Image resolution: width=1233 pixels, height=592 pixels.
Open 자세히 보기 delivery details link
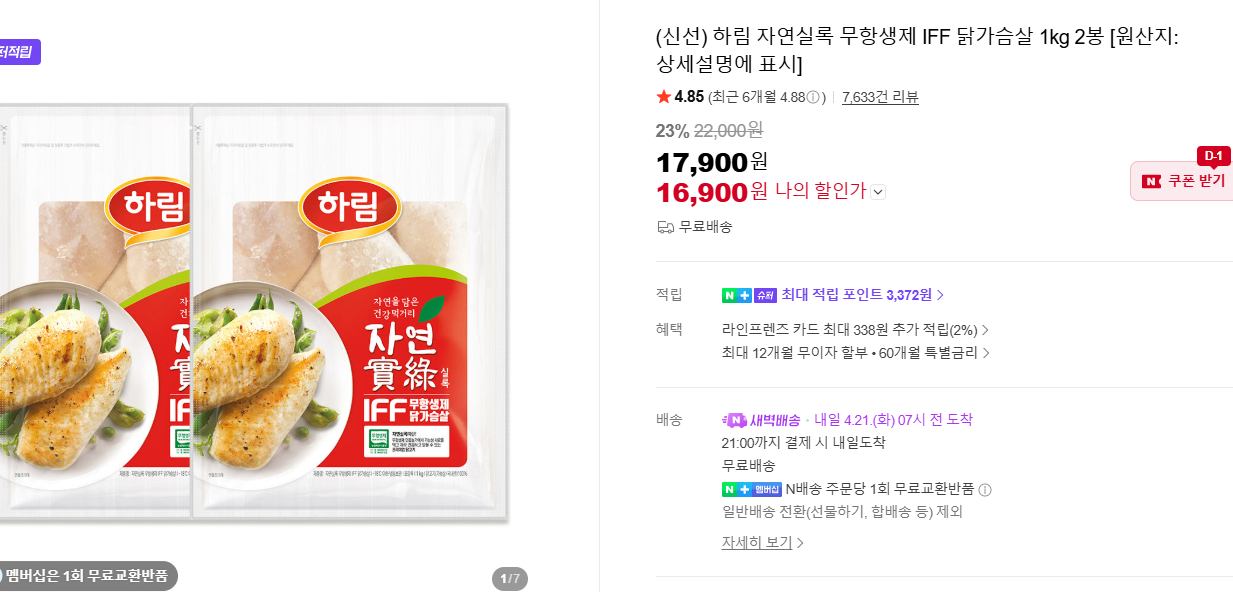tap(762, 542)
